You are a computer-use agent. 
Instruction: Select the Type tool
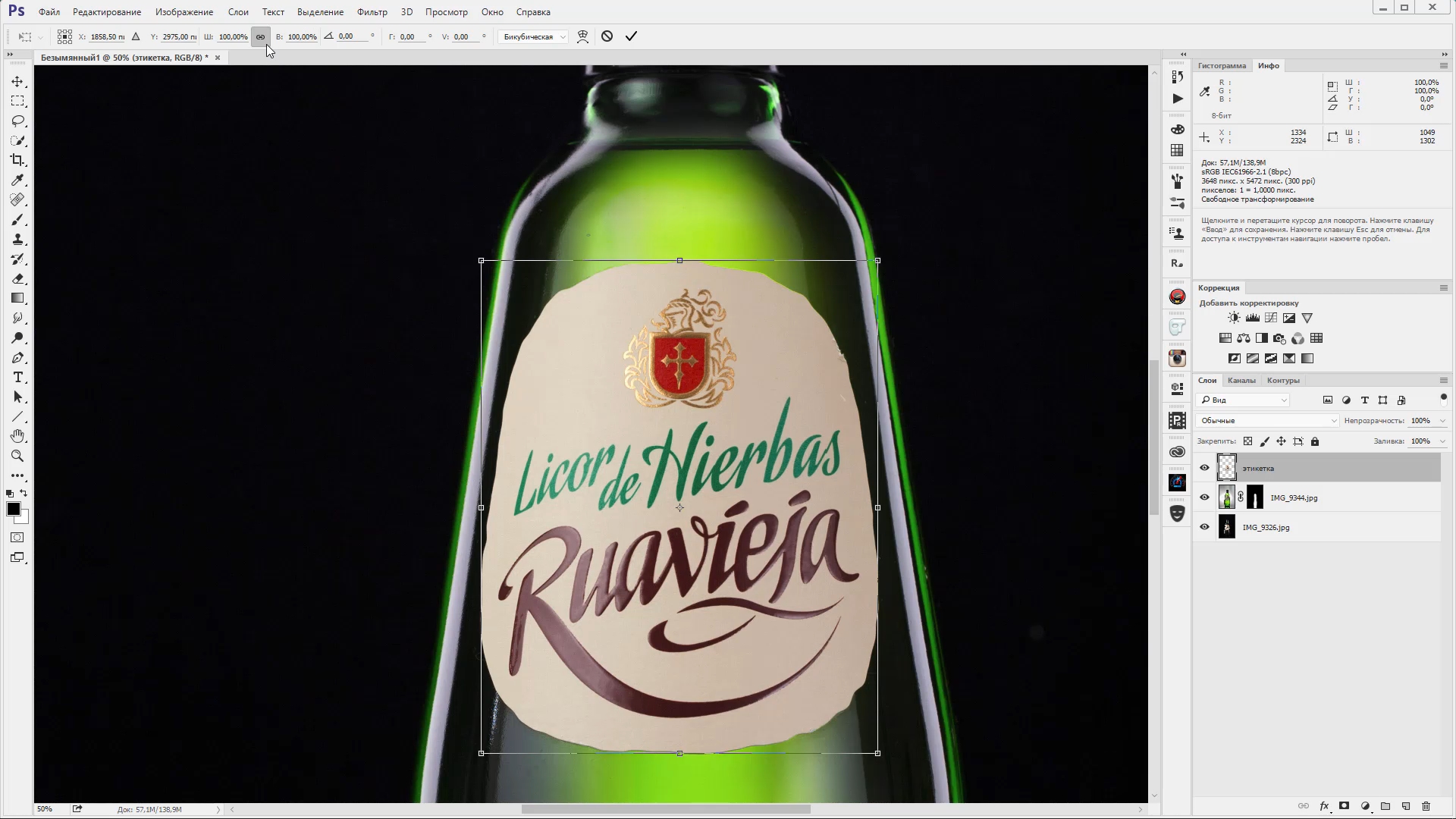(x=18, y=377)
